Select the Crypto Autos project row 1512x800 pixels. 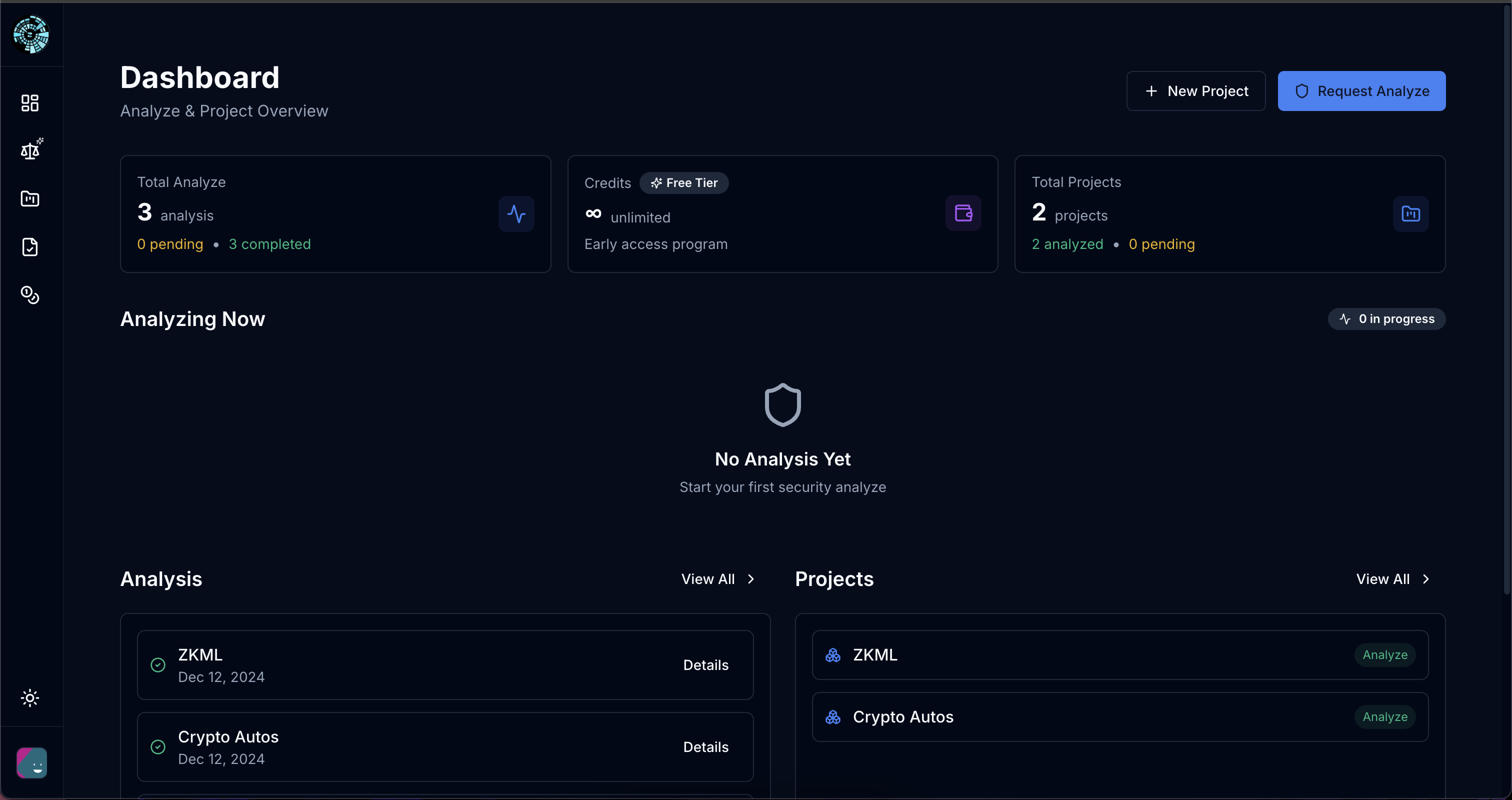click(x=1056, y=716)
